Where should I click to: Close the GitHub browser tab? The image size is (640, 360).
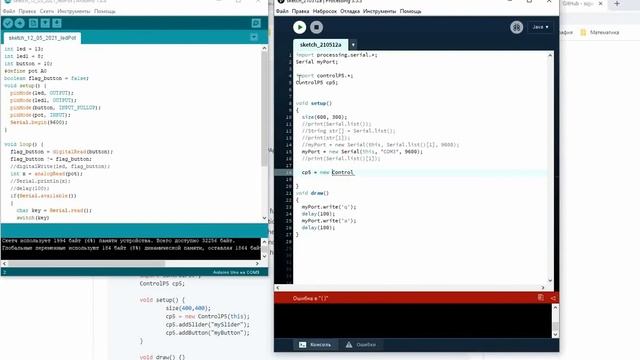click(600, 4)
